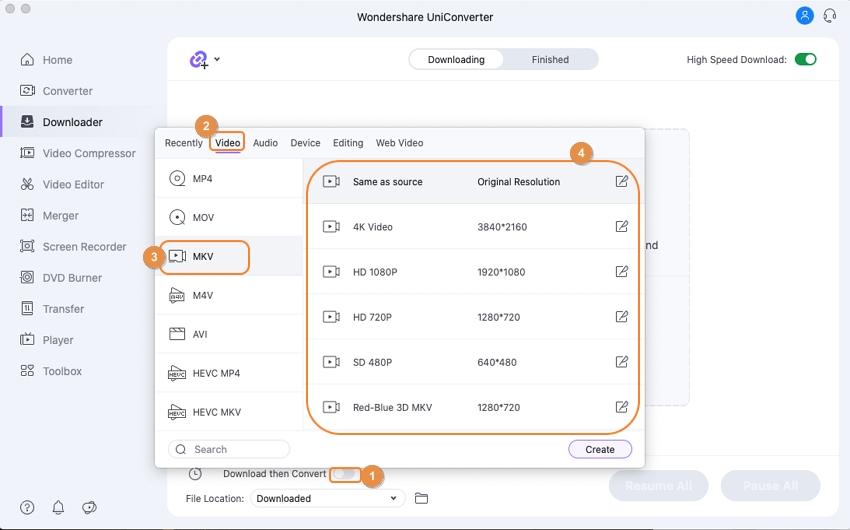Image resolution: width=850 pixels, height=530 pixels.
Task: Select the Red-Blue 3D MKV preset row
Action: click(474, 407)
